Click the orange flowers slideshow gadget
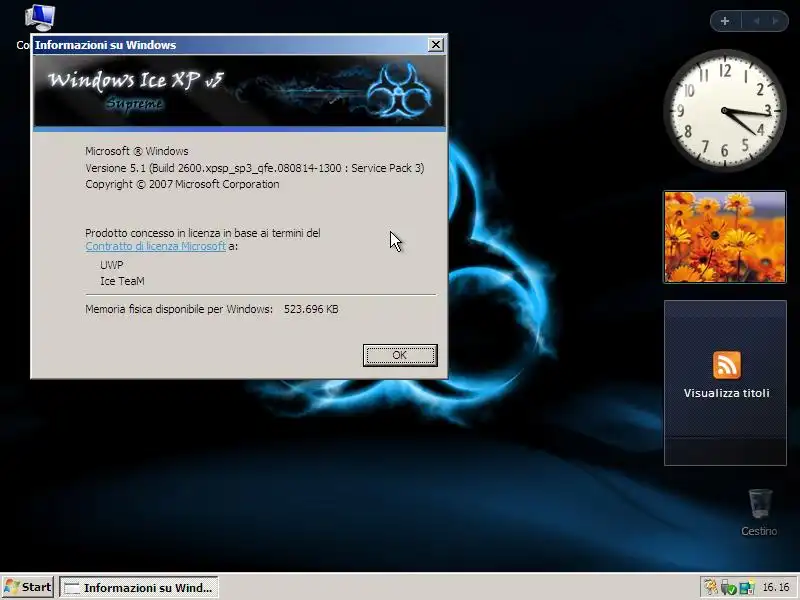The image size is (800, 600). (x=725, y=237)
